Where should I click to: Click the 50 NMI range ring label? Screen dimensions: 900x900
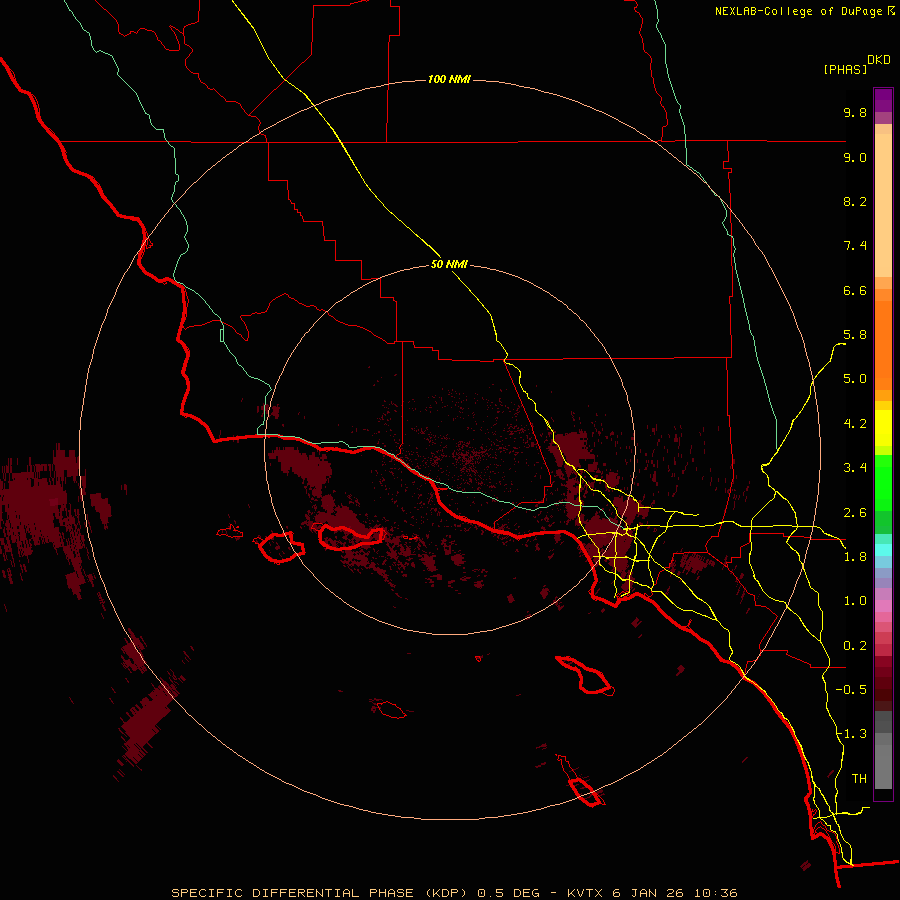449,265
